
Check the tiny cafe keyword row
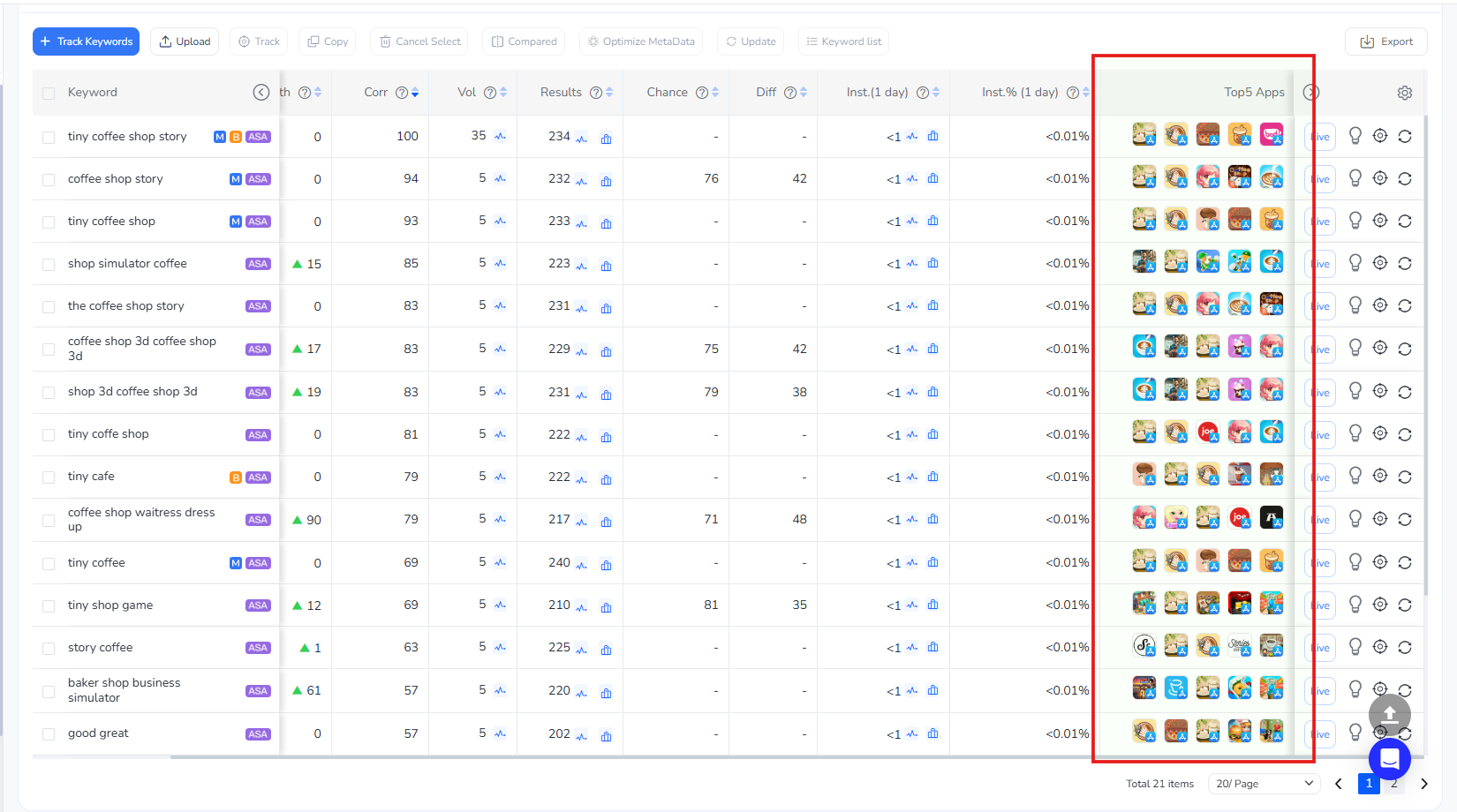point(49,477)
